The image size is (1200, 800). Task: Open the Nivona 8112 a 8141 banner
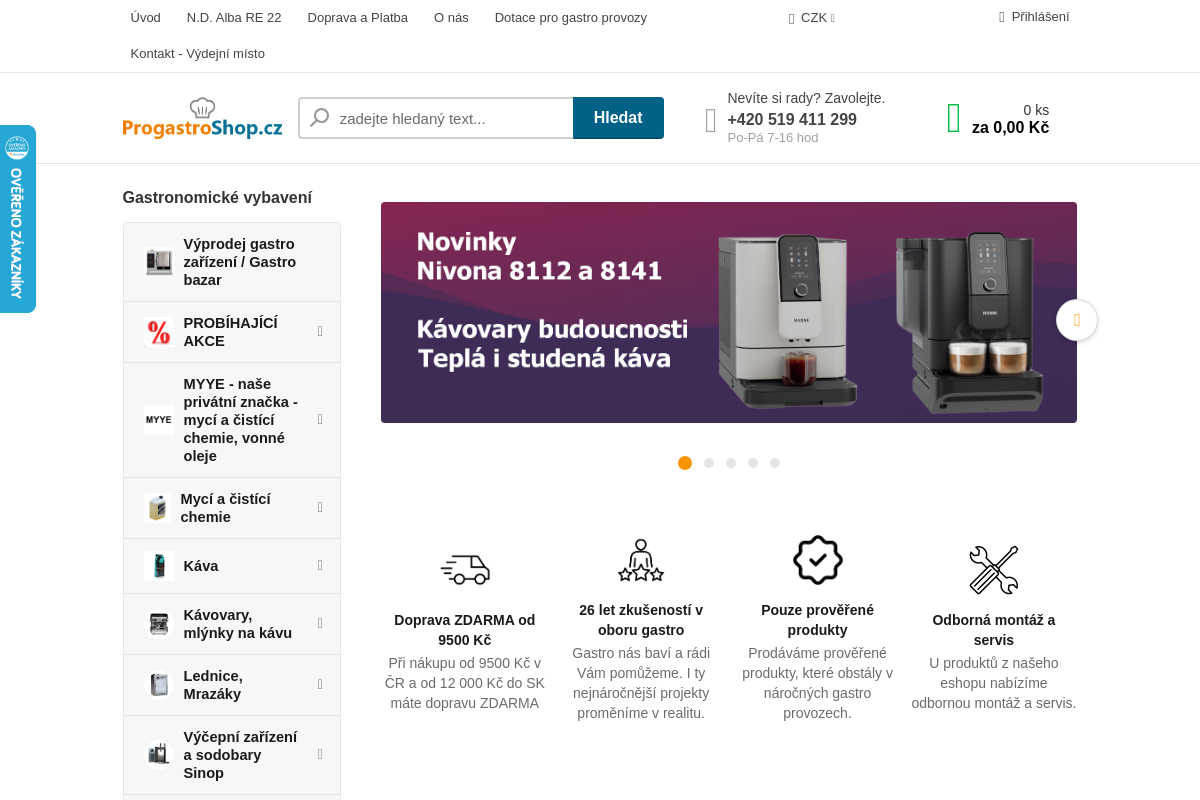pos(729,312)
